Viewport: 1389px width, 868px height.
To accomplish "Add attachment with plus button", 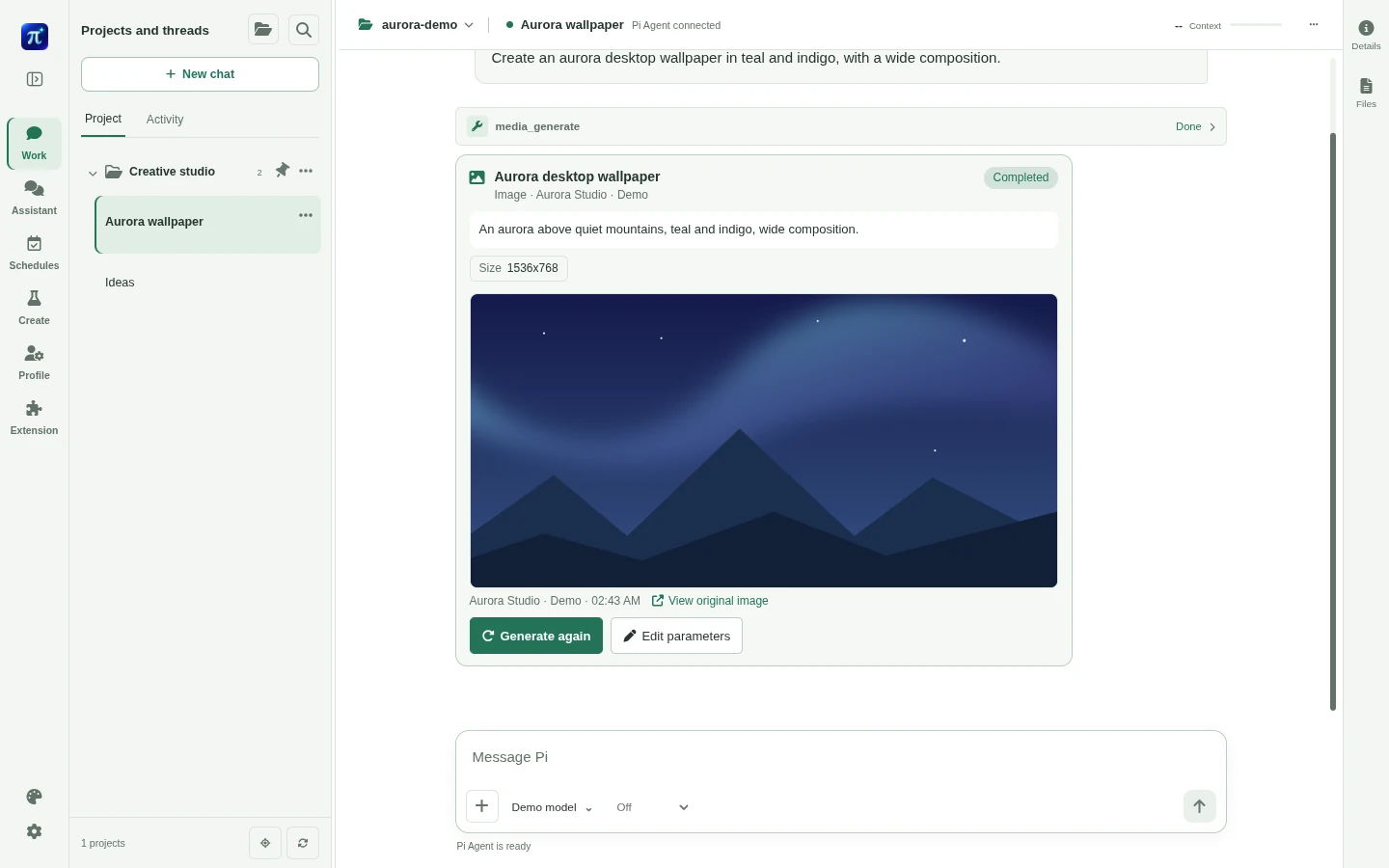I will 482,806.
